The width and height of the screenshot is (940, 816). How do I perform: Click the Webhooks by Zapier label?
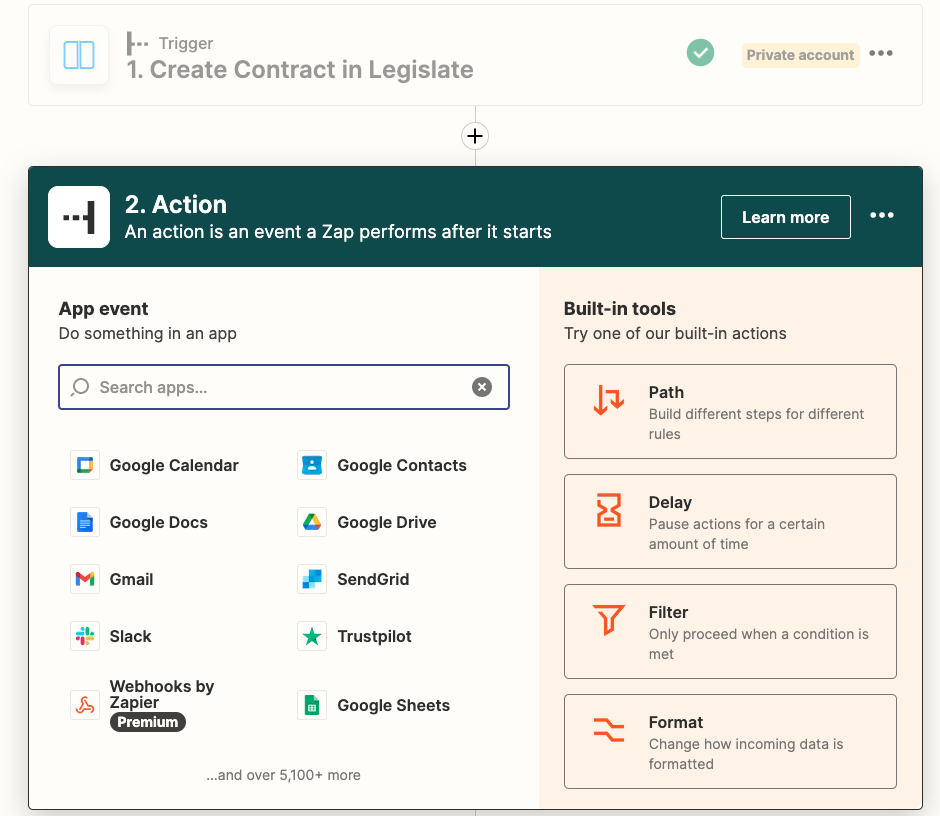[x=162, y=694]
